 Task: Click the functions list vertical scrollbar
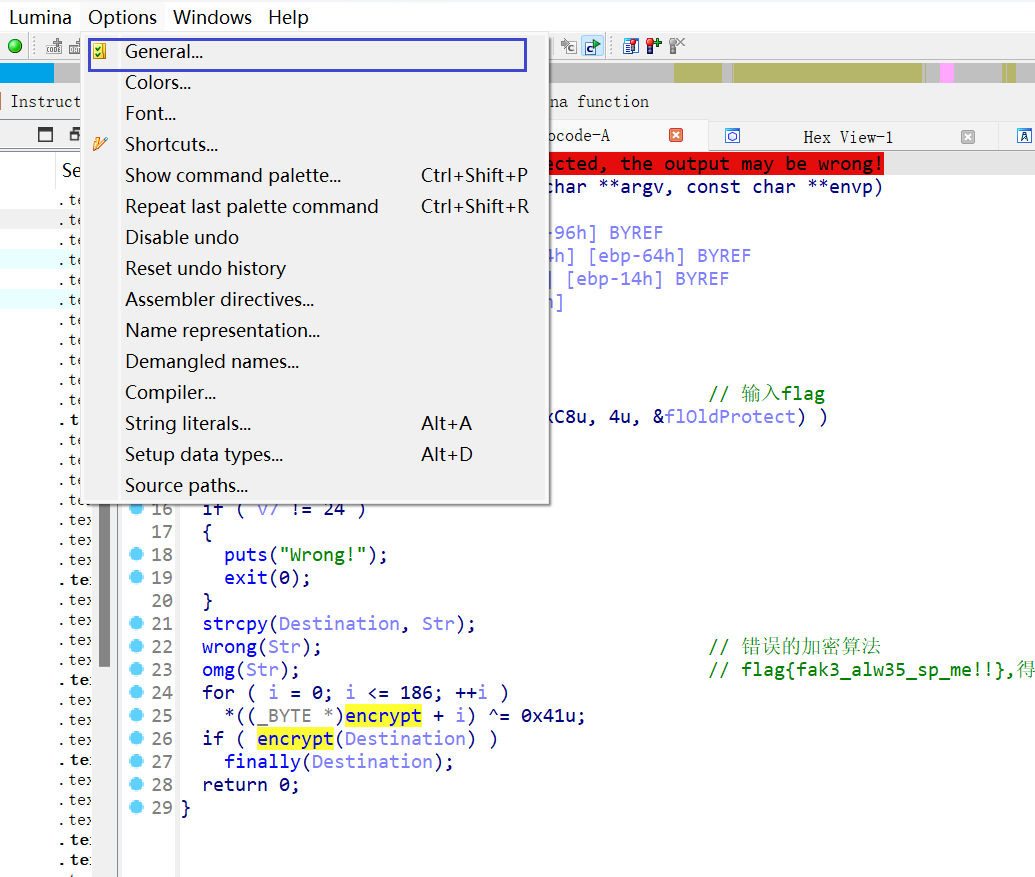pos(104,580)
